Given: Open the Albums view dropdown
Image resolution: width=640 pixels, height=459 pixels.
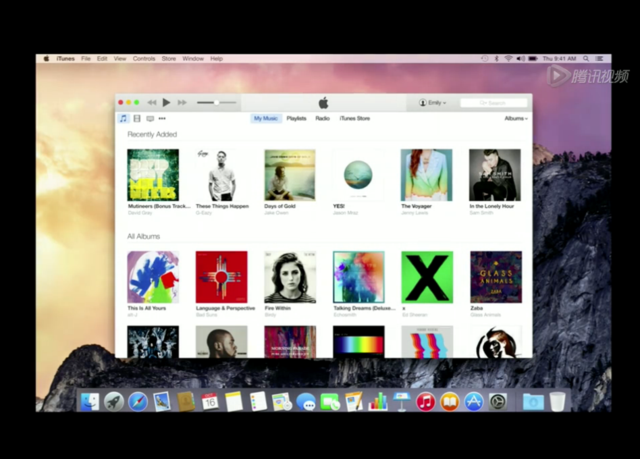Looking at the screenshot, I should tap(515, 118).
